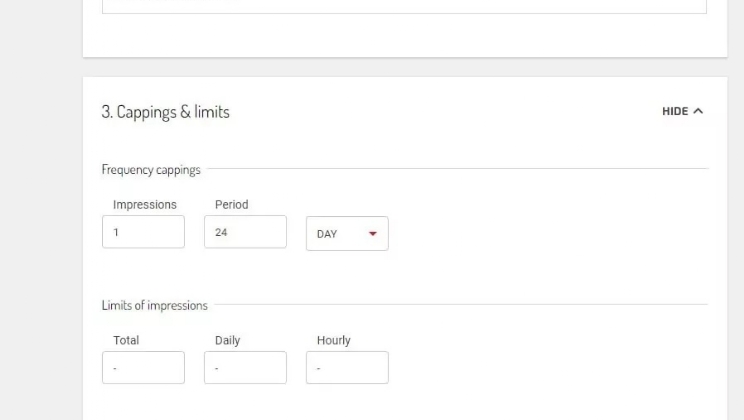Image resolution: width=744 pixels, height=420 pixels.
Task: Select the Total impressions limit field
Action: pyautogui.click(x=143, y=368)
